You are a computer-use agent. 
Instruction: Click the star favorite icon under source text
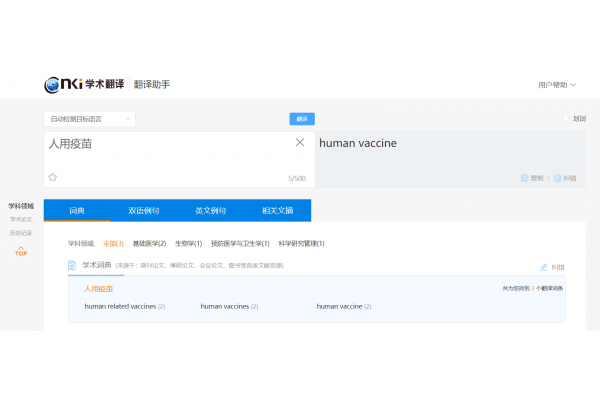click(53, 177)
